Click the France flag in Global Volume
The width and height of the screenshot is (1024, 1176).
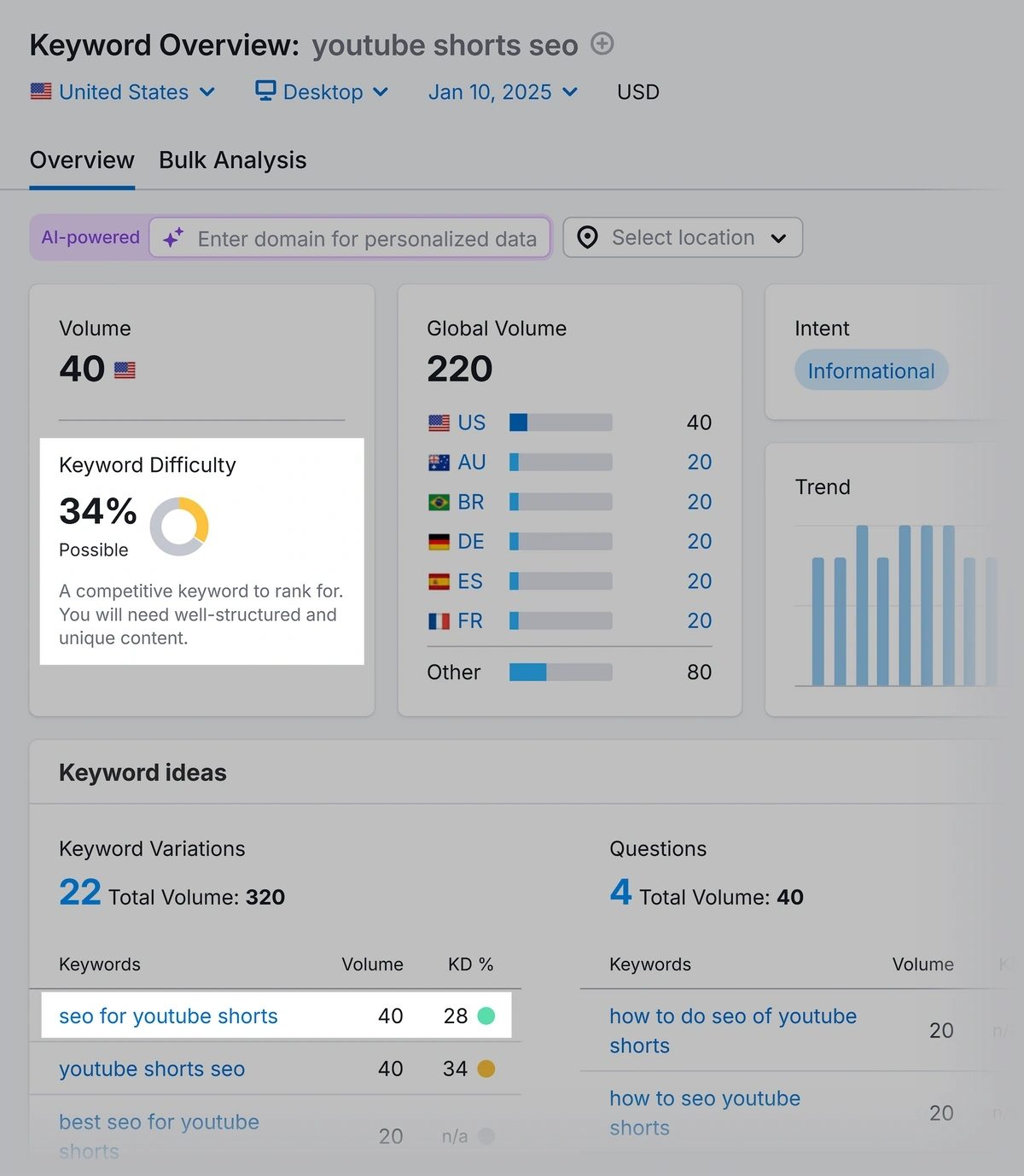[439, 621]
